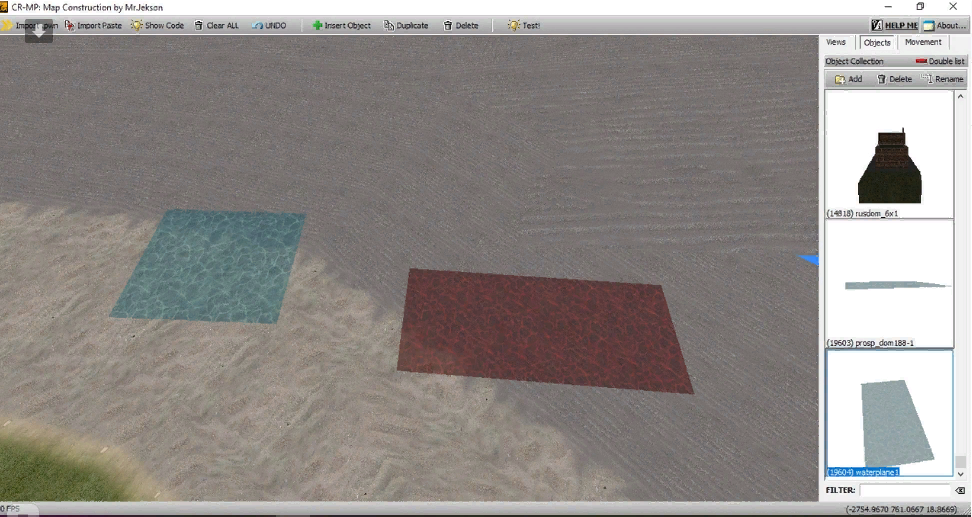
Task: Click the FILTER text input field
Action: (904, 490)
